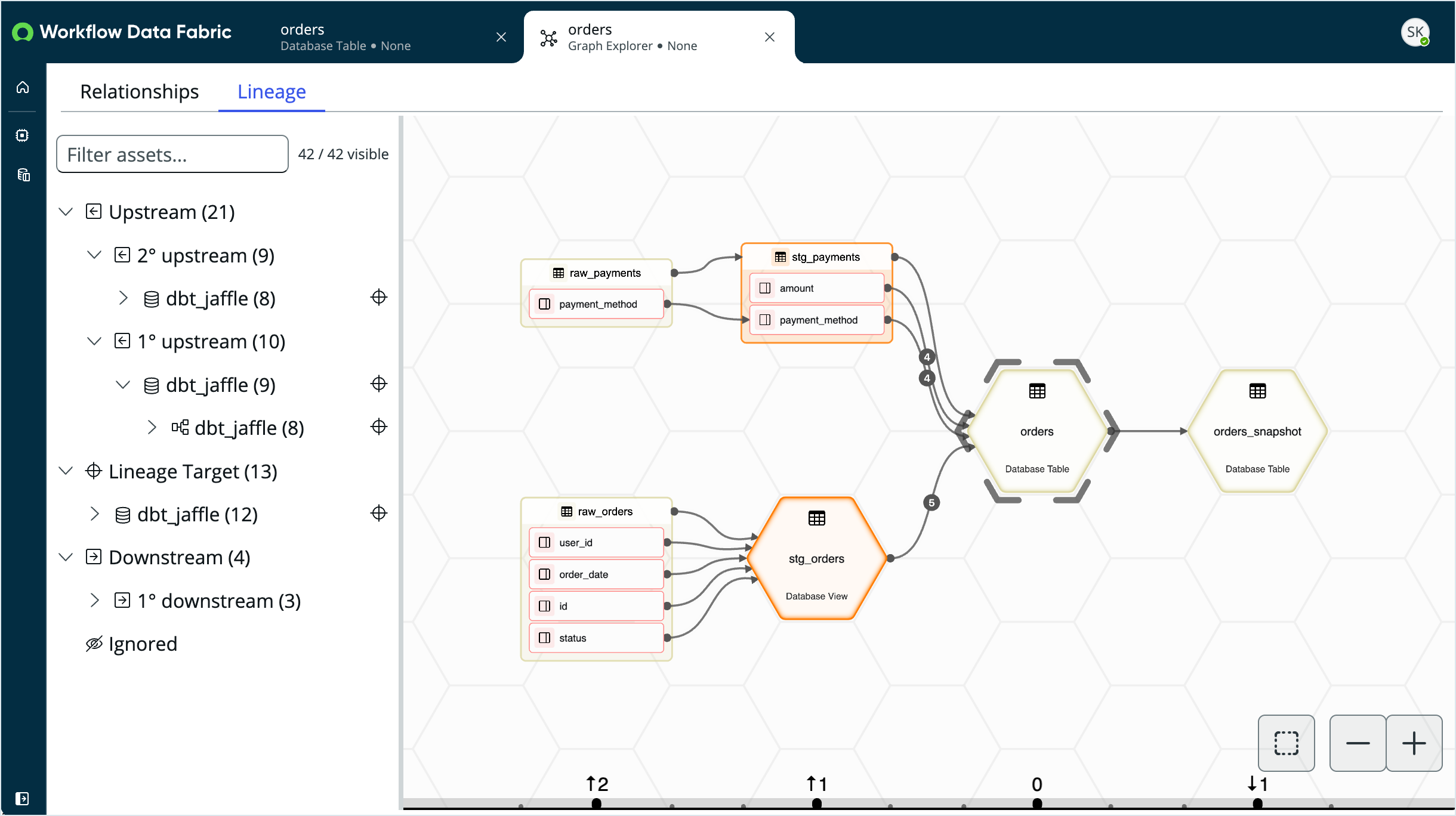
Task: Click the column icon beside status
Action: coord(544,638)
